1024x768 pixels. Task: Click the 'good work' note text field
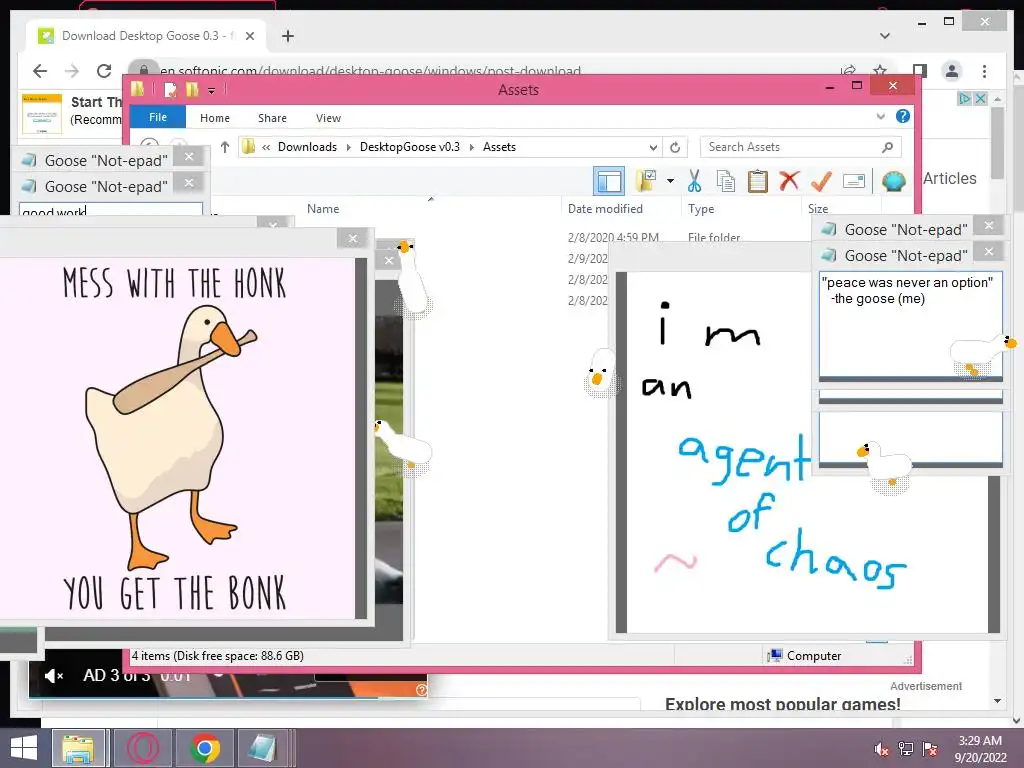click(x=111, y=210)
